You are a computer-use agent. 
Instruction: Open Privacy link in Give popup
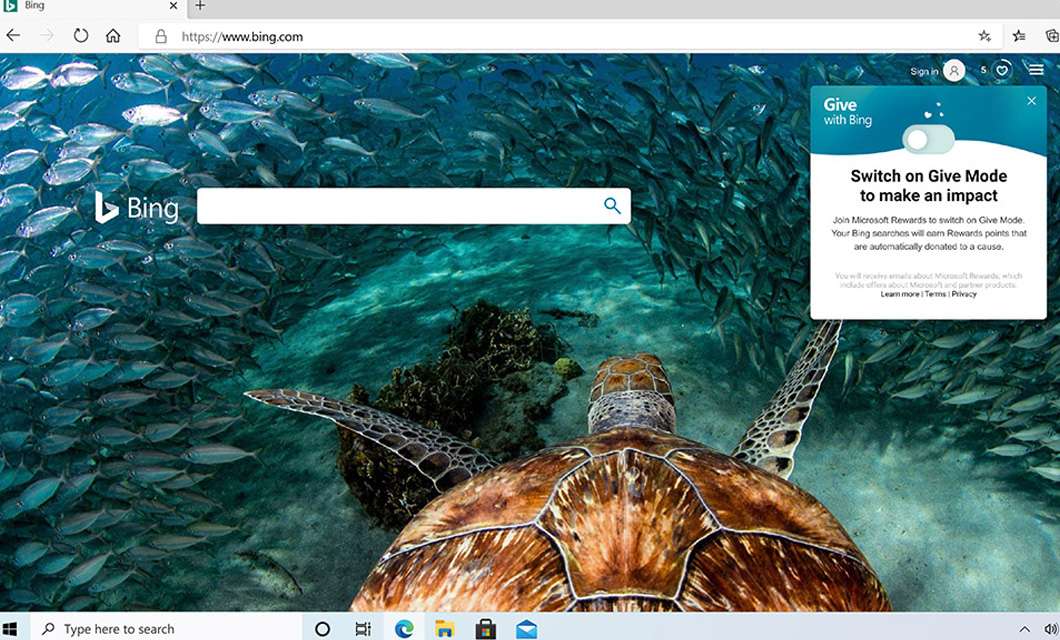pyautogui.click(x=964, y=294)
